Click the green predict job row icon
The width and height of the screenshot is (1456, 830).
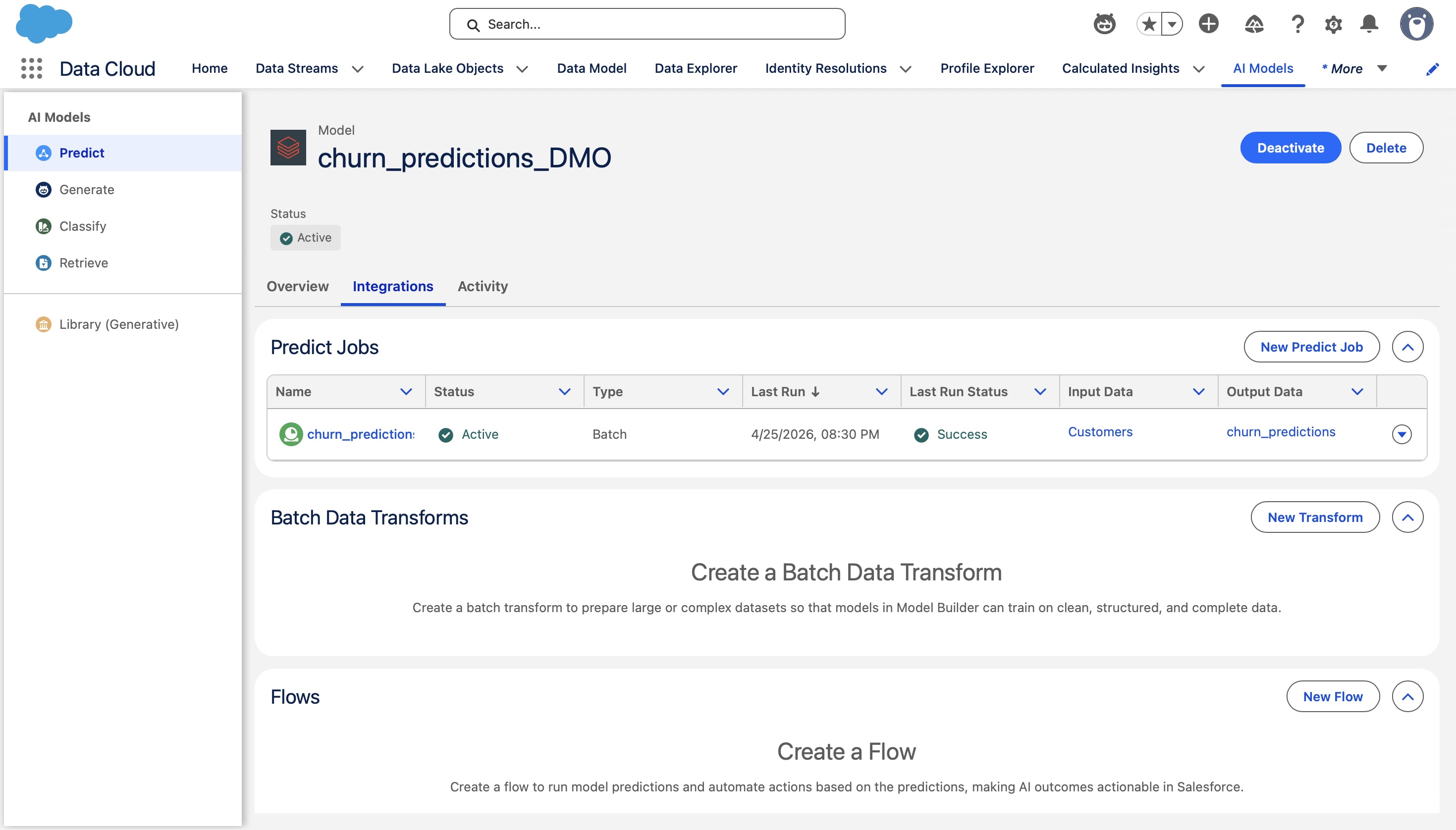291,434
